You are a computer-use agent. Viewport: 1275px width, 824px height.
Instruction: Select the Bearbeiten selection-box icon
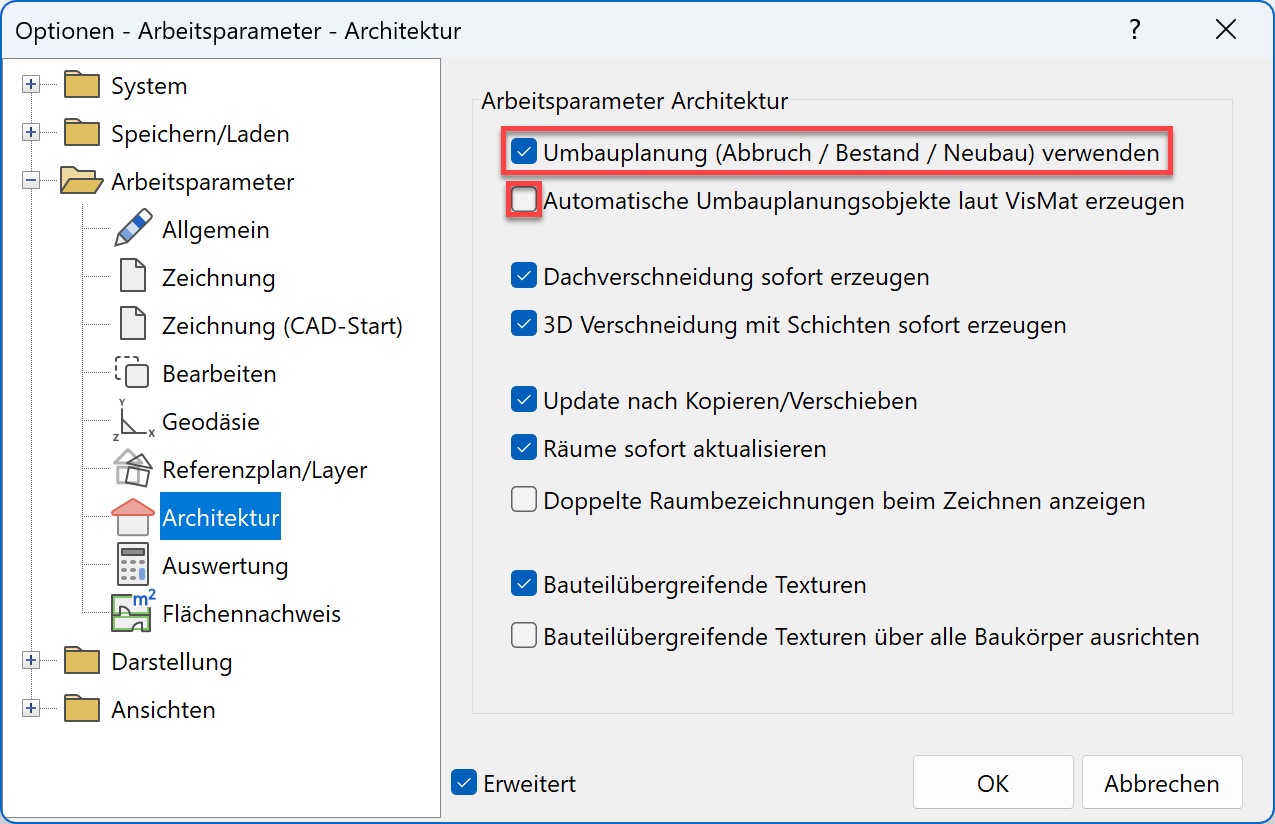pos(133,373)
